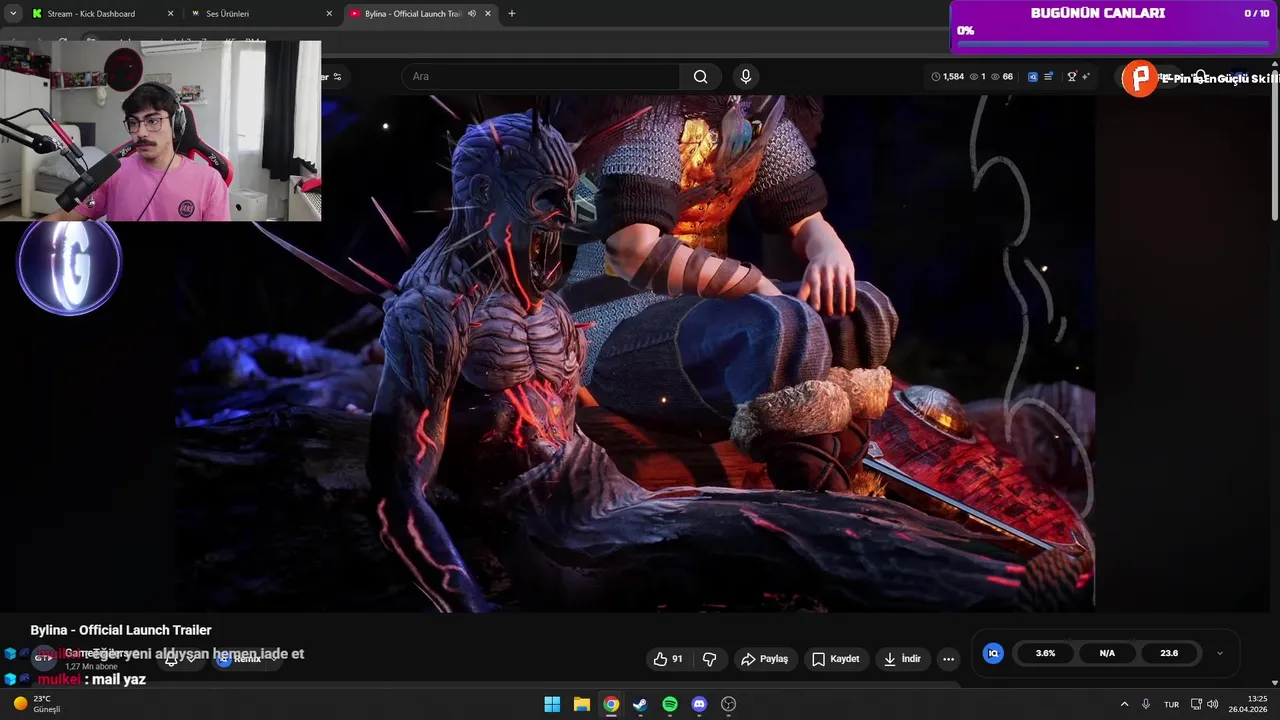This screenshot has width=1280, height=720.
Task: Mute audio on the Bylina tab
Action: pos(471,14)
